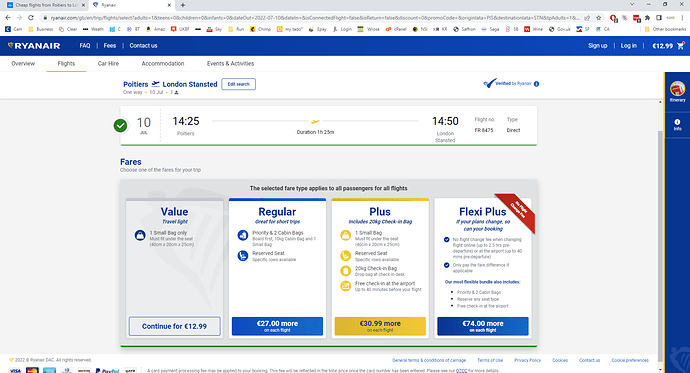Bookmark this page with star icon
Viewport: 690px width, 373px height.
pyautogui.click(x=598, y=18)
